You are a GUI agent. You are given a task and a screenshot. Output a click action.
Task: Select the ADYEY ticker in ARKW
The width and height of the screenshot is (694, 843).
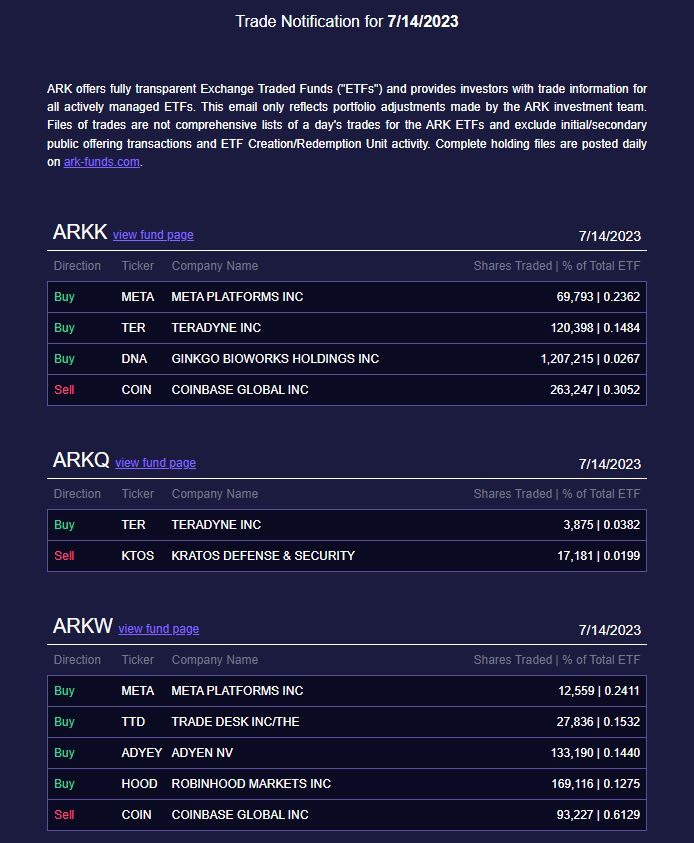pyautogui.click(x=141, y=753)
